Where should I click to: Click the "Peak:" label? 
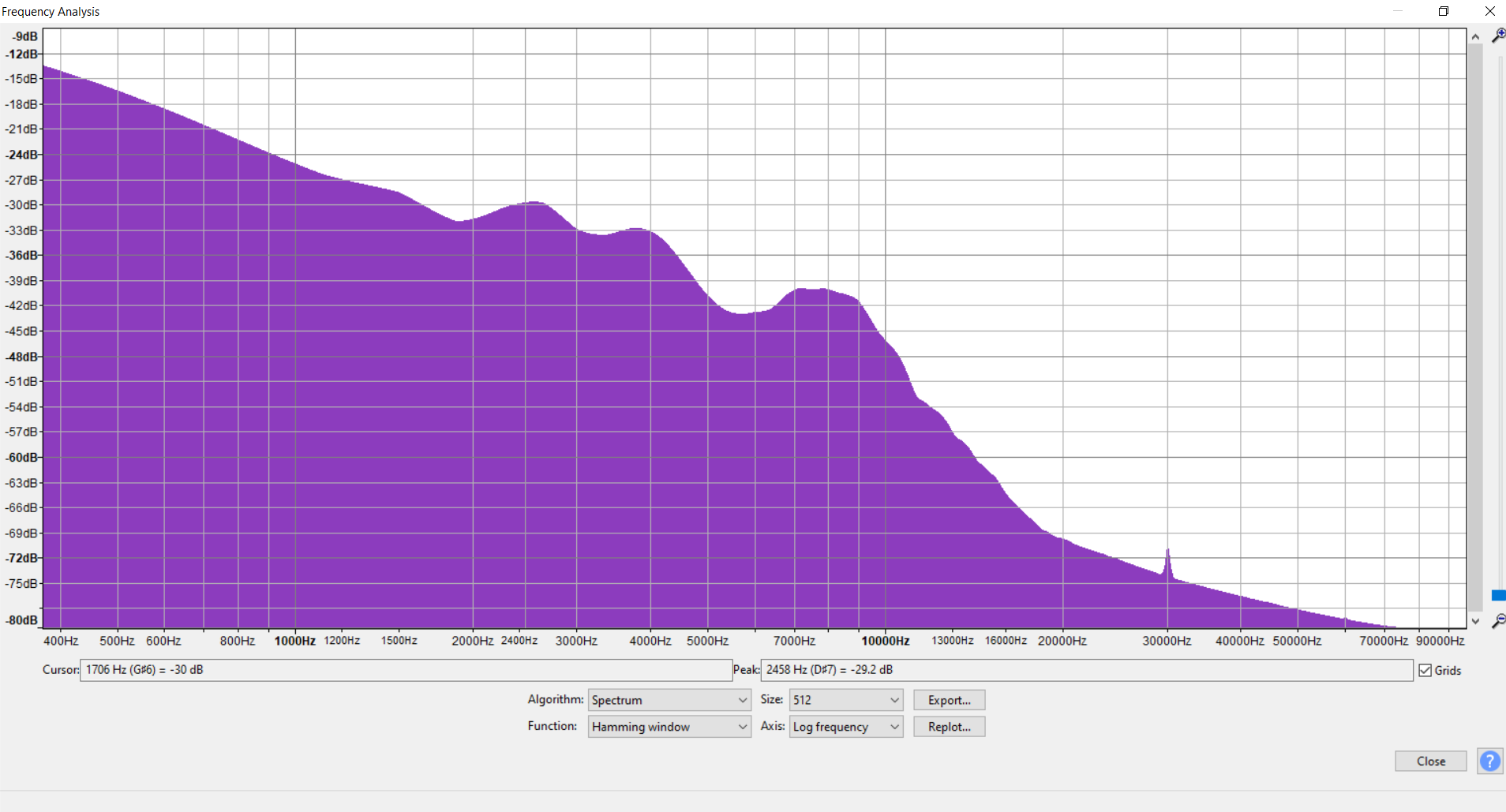click(x=747, y=670)
